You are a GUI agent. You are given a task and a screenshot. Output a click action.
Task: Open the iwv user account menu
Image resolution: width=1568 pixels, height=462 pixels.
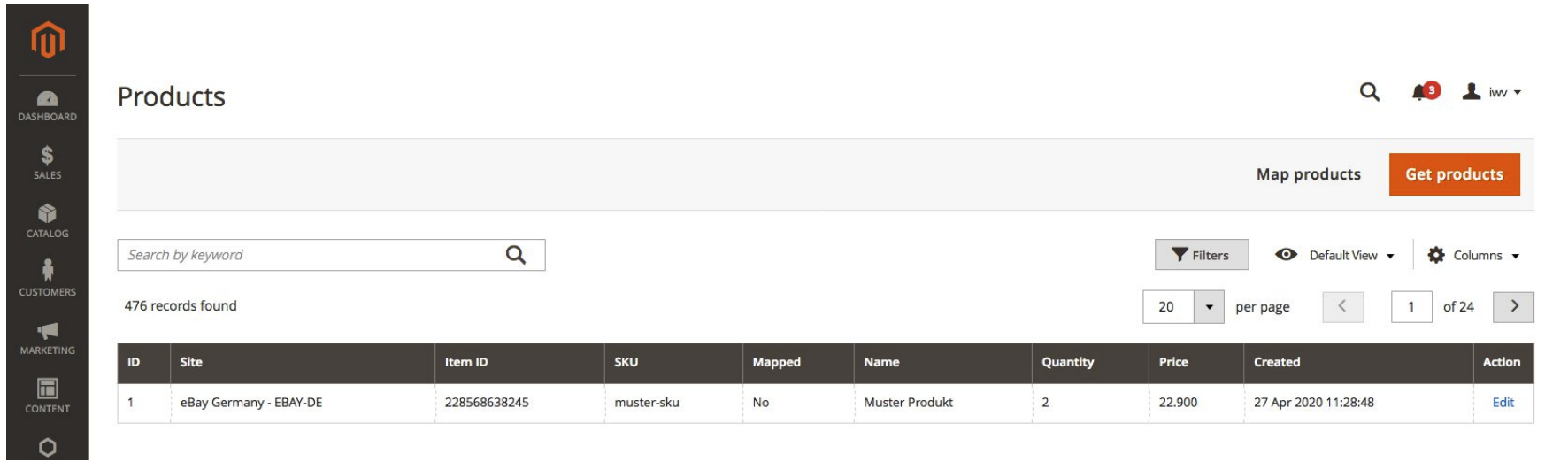(x=1492, y=92)
